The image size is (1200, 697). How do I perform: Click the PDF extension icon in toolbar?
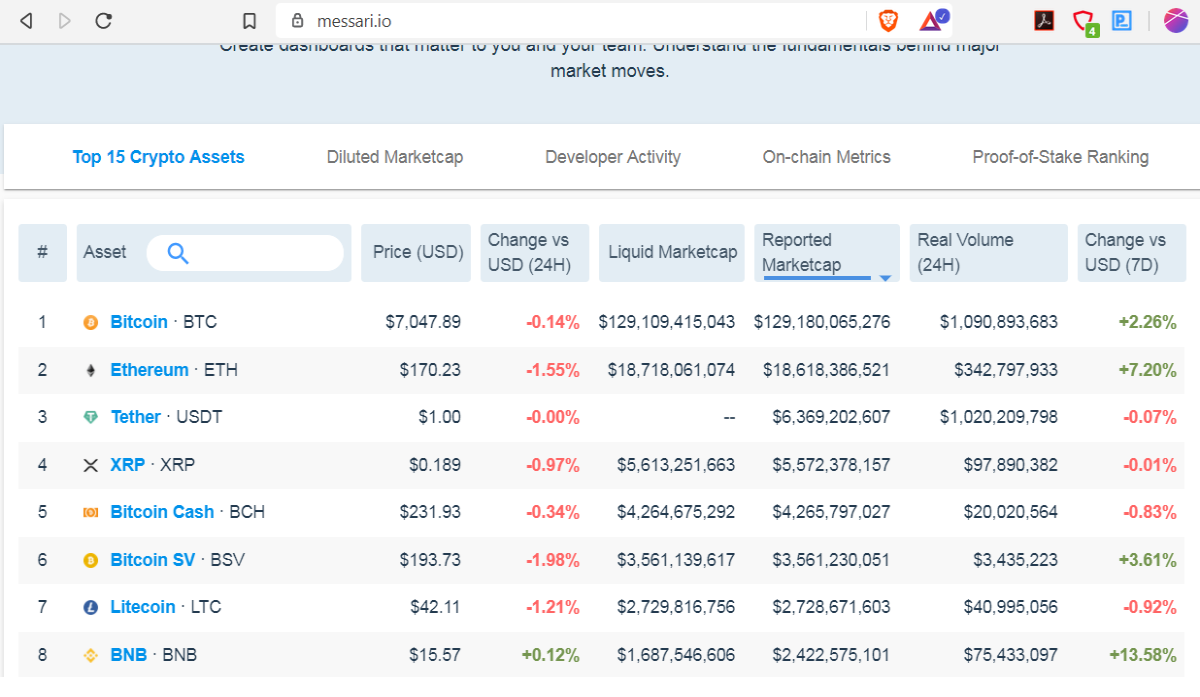coord(1044,20)
